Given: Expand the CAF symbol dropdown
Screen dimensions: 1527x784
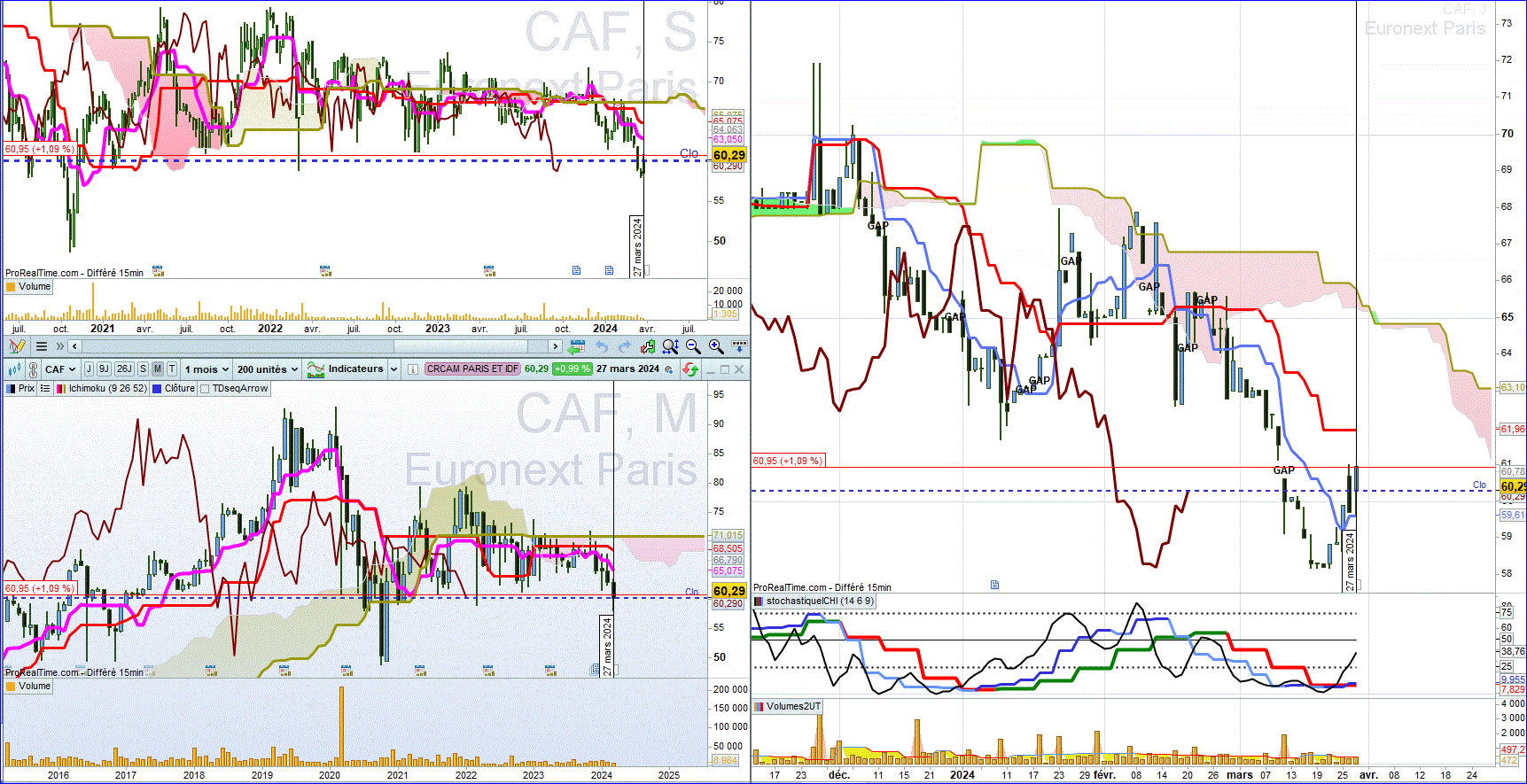Looking at the screenshot, I should [60, 369].
